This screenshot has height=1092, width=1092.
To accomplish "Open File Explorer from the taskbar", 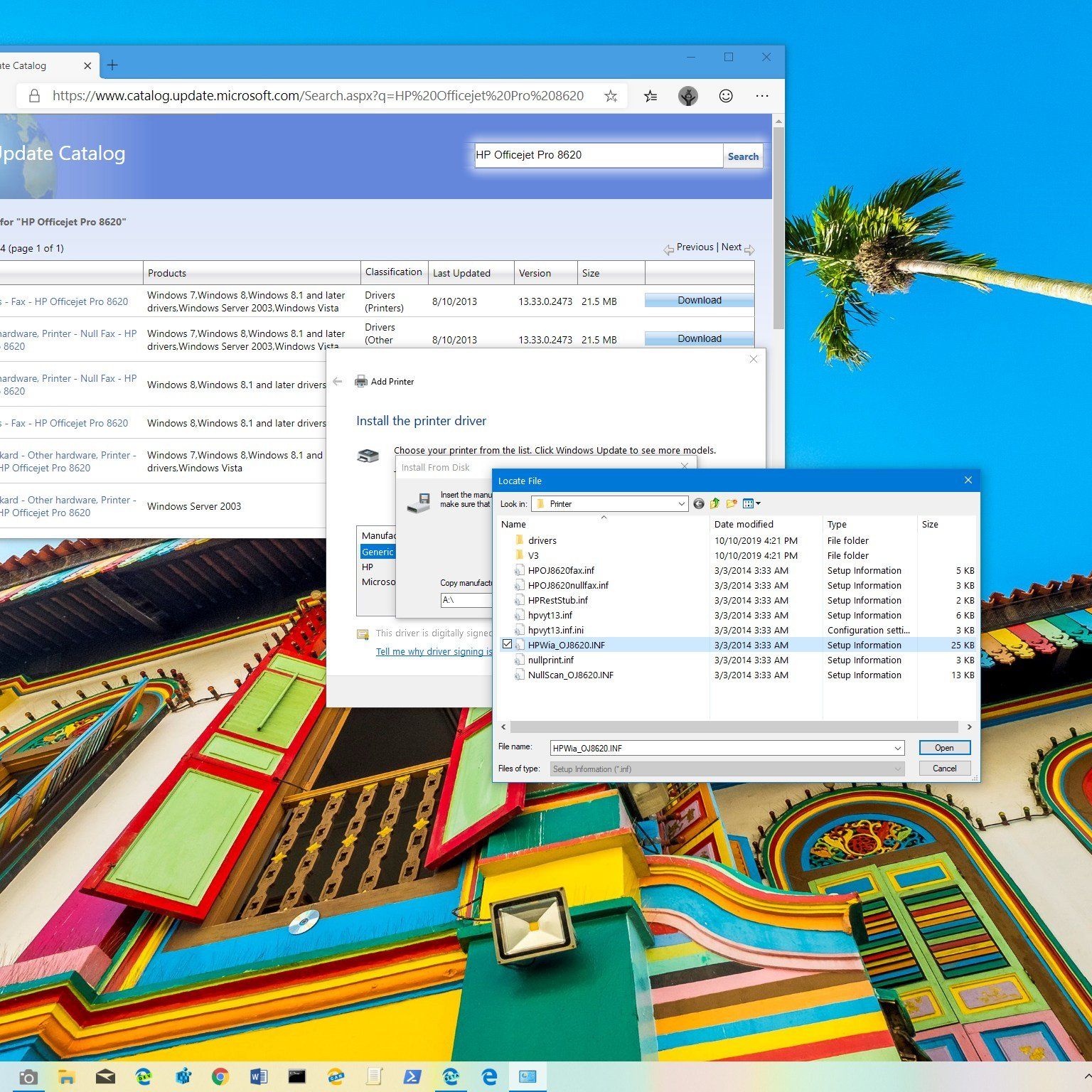I will click(x=66, y=1076).
